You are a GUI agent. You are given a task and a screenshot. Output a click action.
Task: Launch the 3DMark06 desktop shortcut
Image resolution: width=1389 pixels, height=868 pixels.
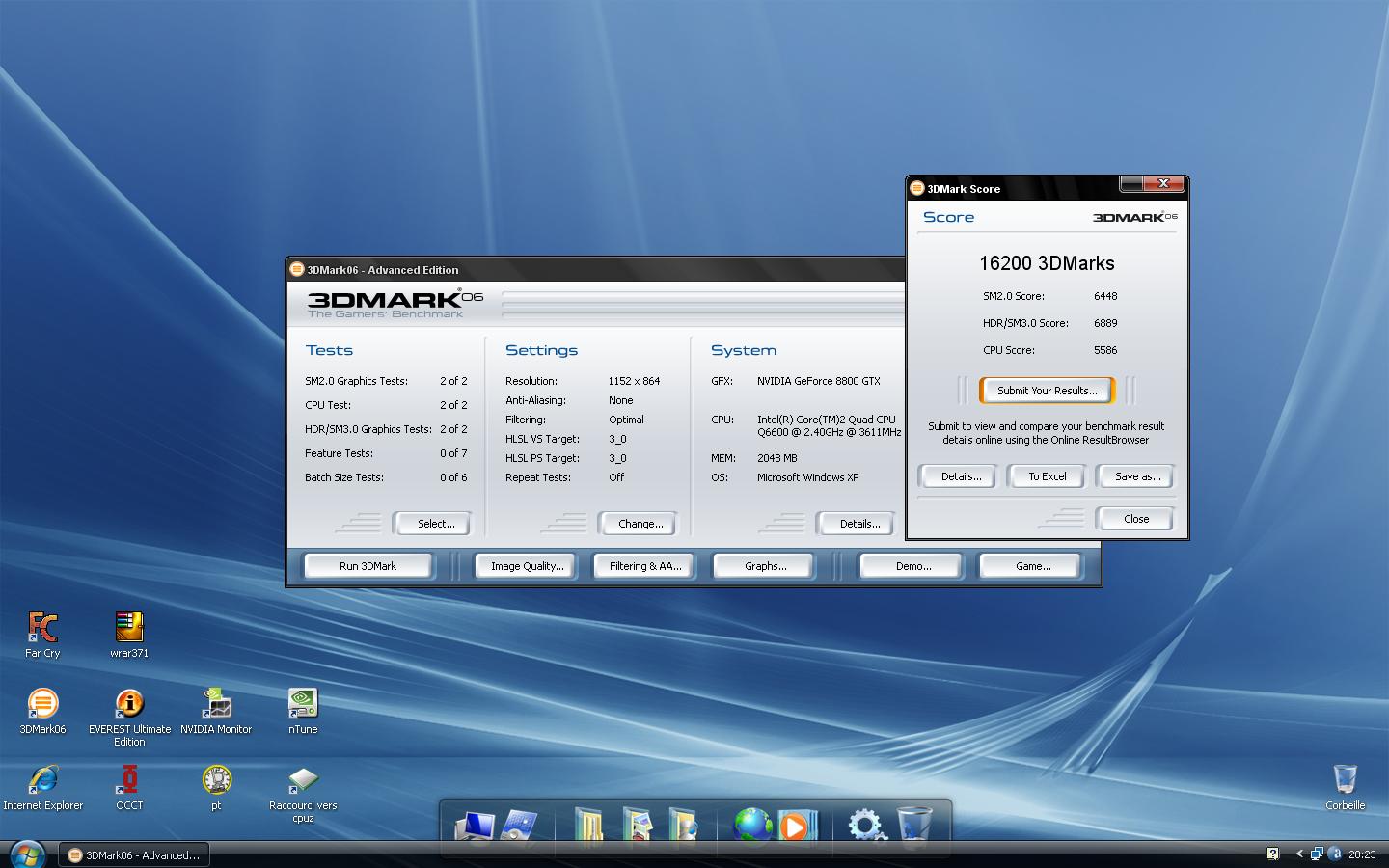42,710
